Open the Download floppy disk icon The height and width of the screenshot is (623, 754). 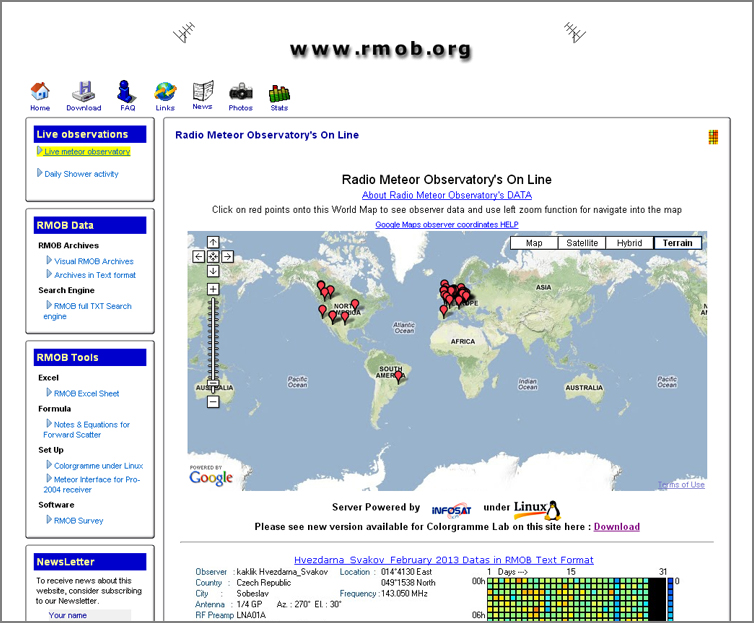point(84,93)
